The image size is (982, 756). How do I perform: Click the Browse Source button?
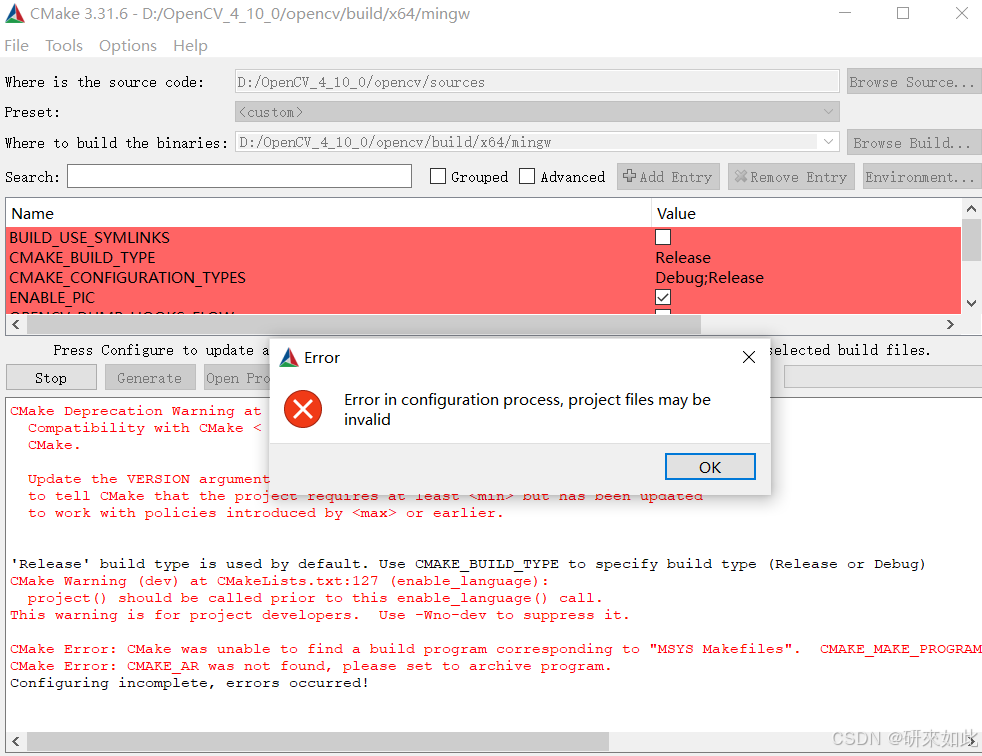click(913, 81)
